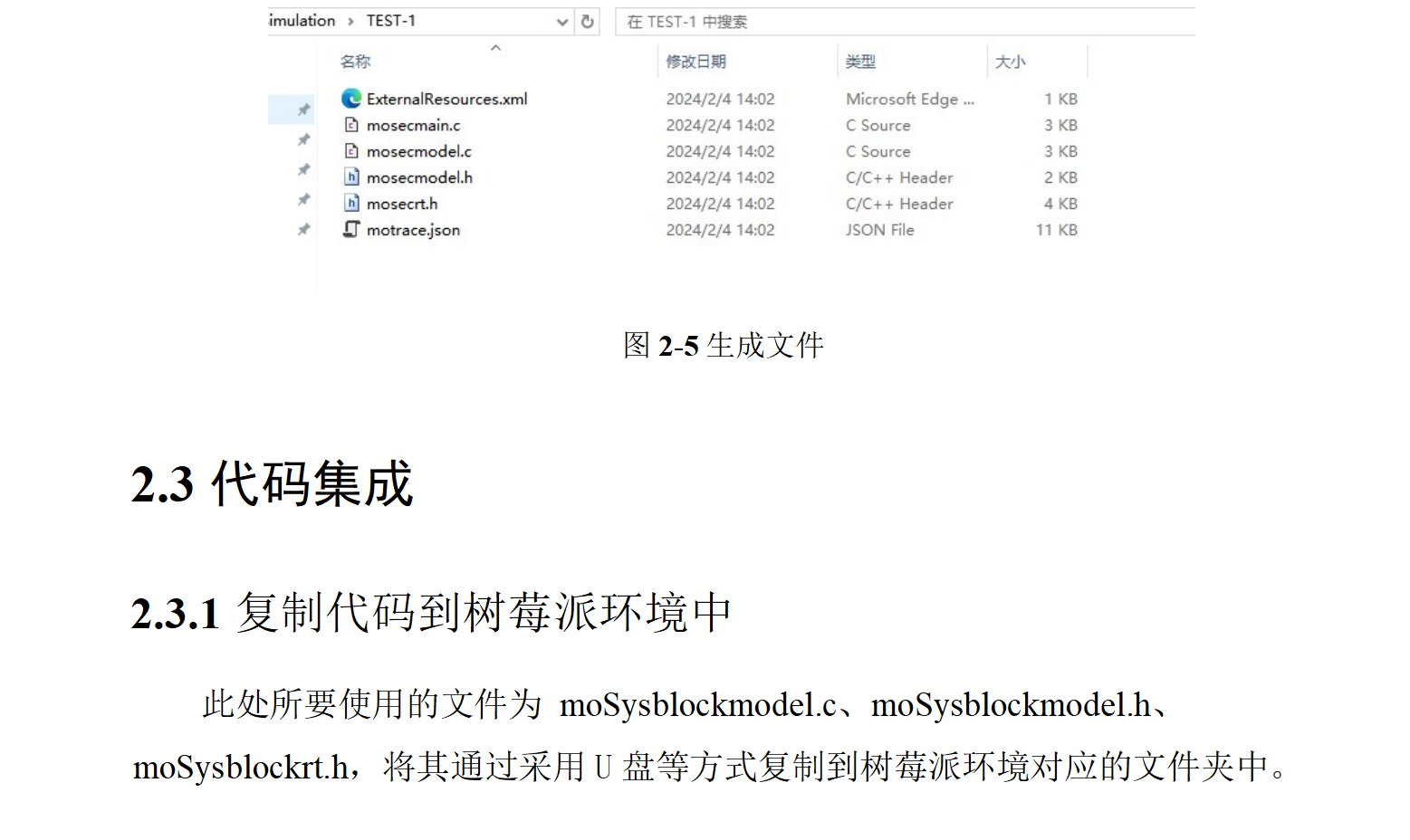Click the 11 KB size cell
Image resolution: width=1410 pixels, height=840 pixels.
click(x=1057, y=230)
